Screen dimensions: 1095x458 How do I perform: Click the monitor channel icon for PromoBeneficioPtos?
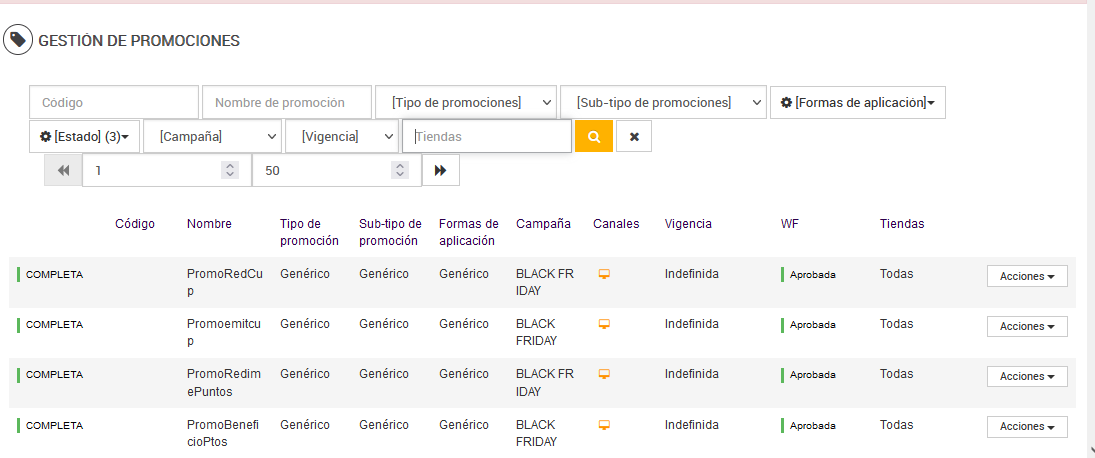(x=604, y=424)
